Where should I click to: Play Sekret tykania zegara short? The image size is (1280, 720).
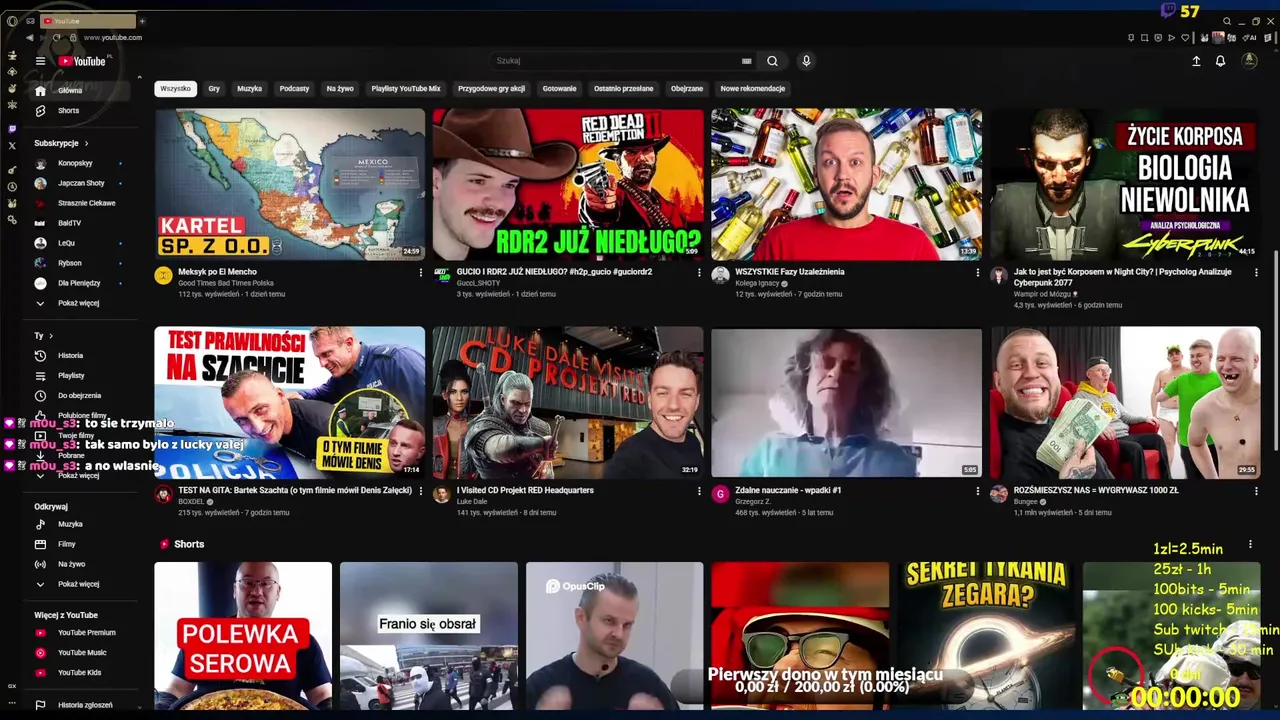[x=986, y=636]
